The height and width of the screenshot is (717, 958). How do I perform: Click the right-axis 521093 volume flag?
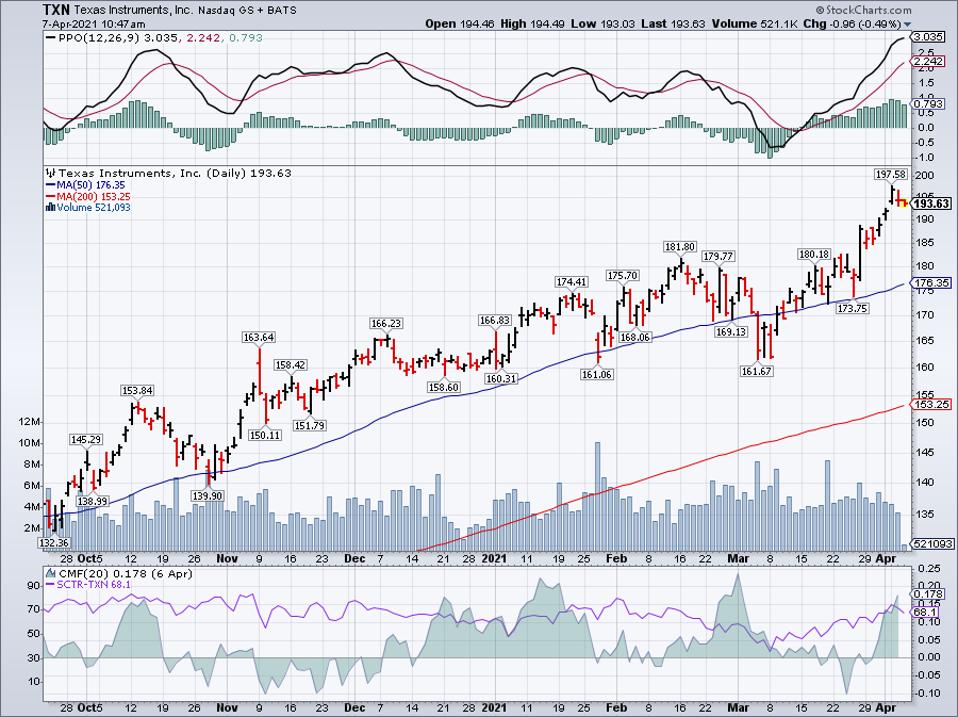[x=932, y=544]
